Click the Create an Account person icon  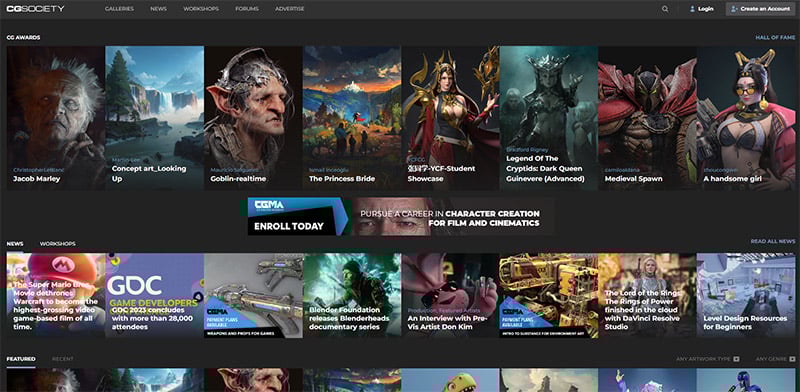[734, 9]
